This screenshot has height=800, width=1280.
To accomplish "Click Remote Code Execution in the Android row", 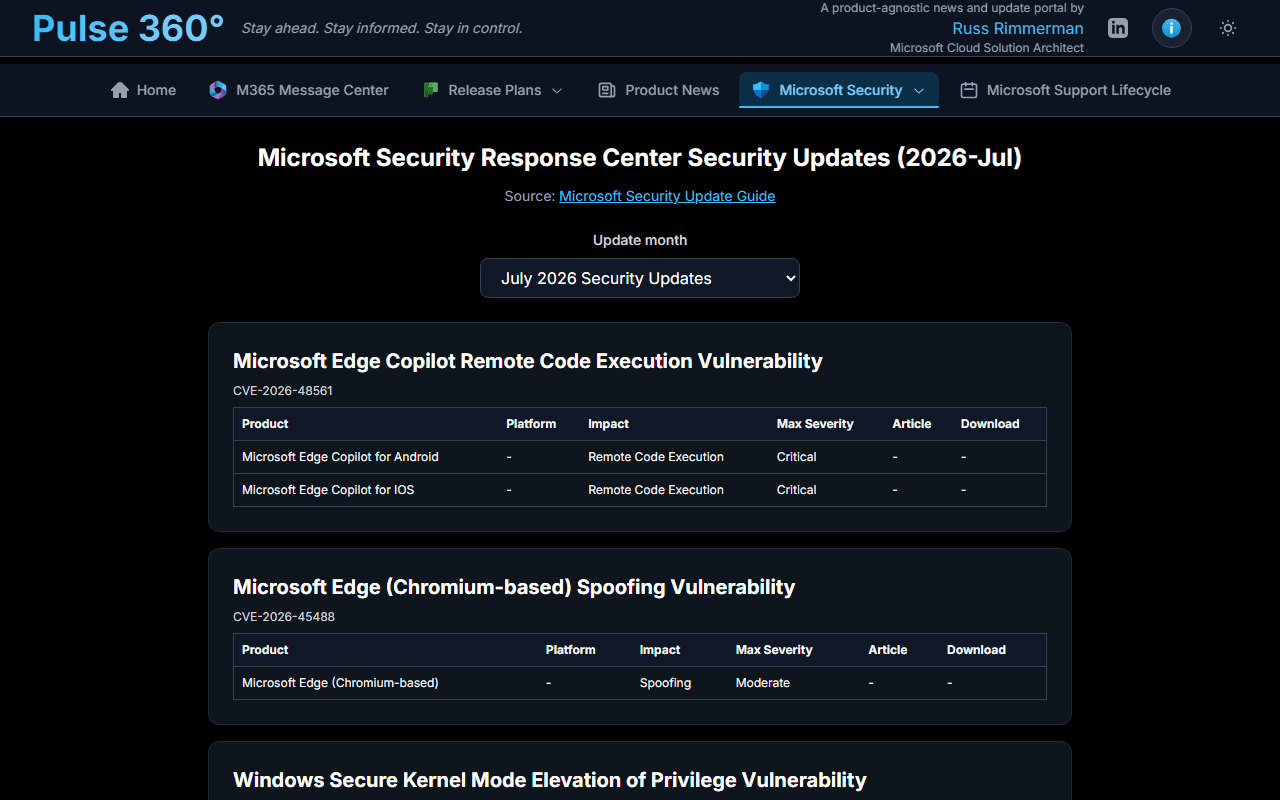I will [656, 457].
